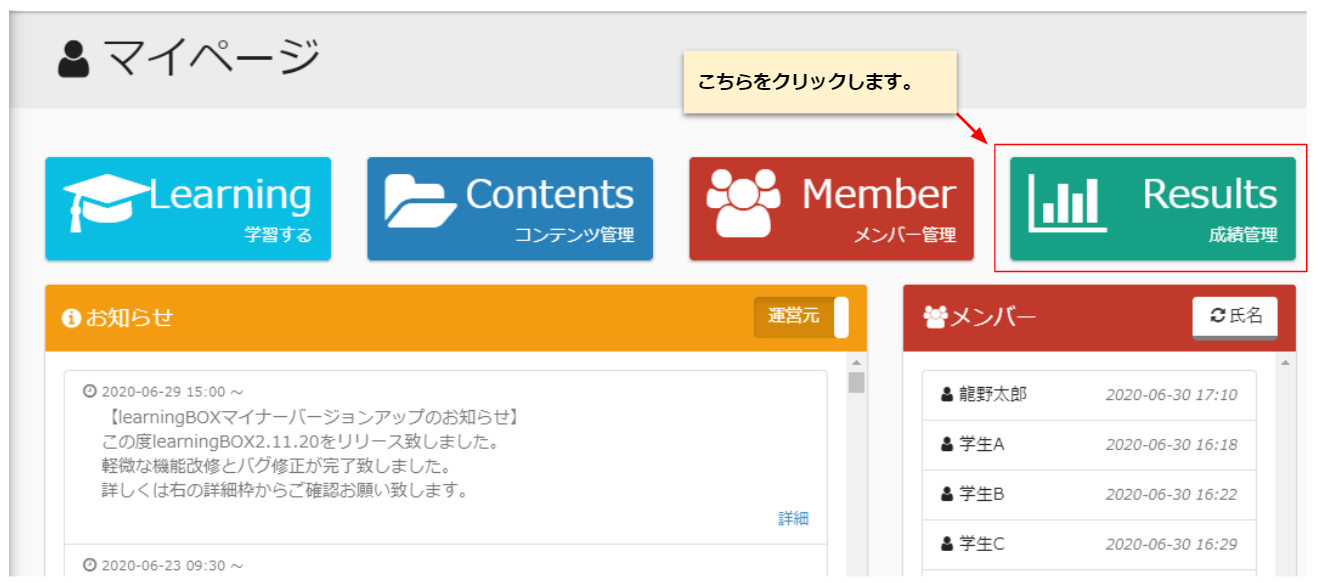
Task: Go to Contents コンテンツ管理 section
Action: [x=510, y=208]
